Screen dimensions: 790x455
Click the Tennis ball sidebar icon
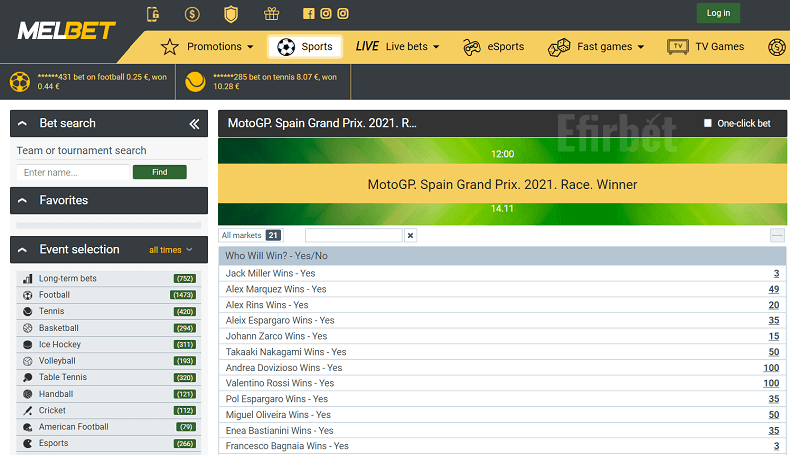click(x=28, y=311)
